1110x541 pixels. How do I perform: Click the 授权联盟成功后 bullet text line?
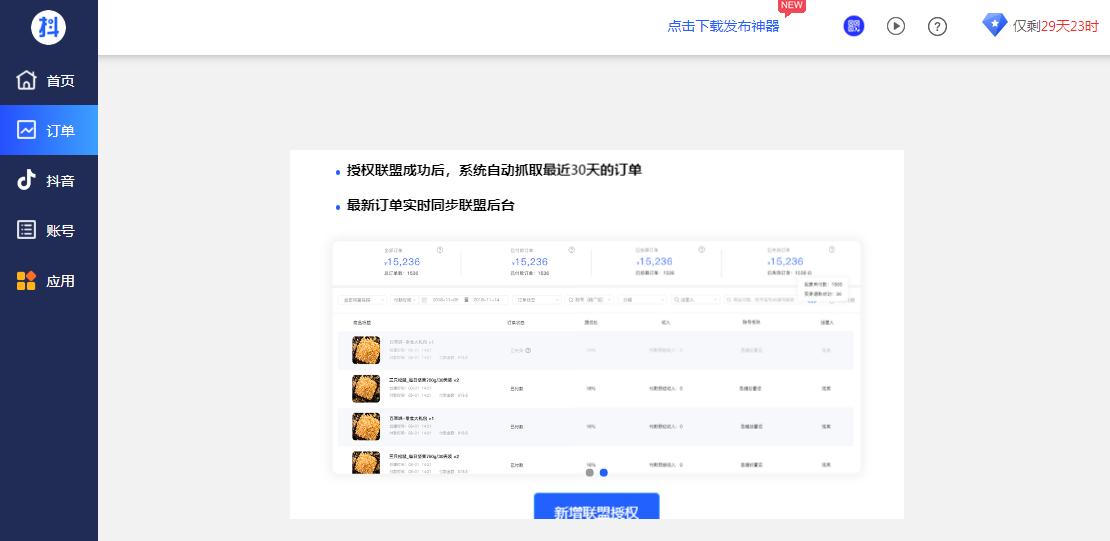pos(493,171)
